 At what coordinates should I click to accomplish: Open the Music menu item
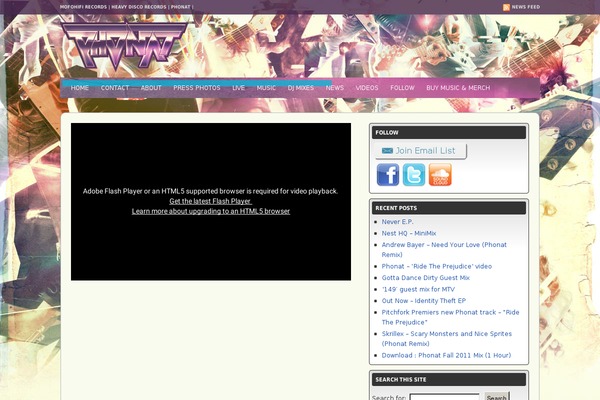266,88
